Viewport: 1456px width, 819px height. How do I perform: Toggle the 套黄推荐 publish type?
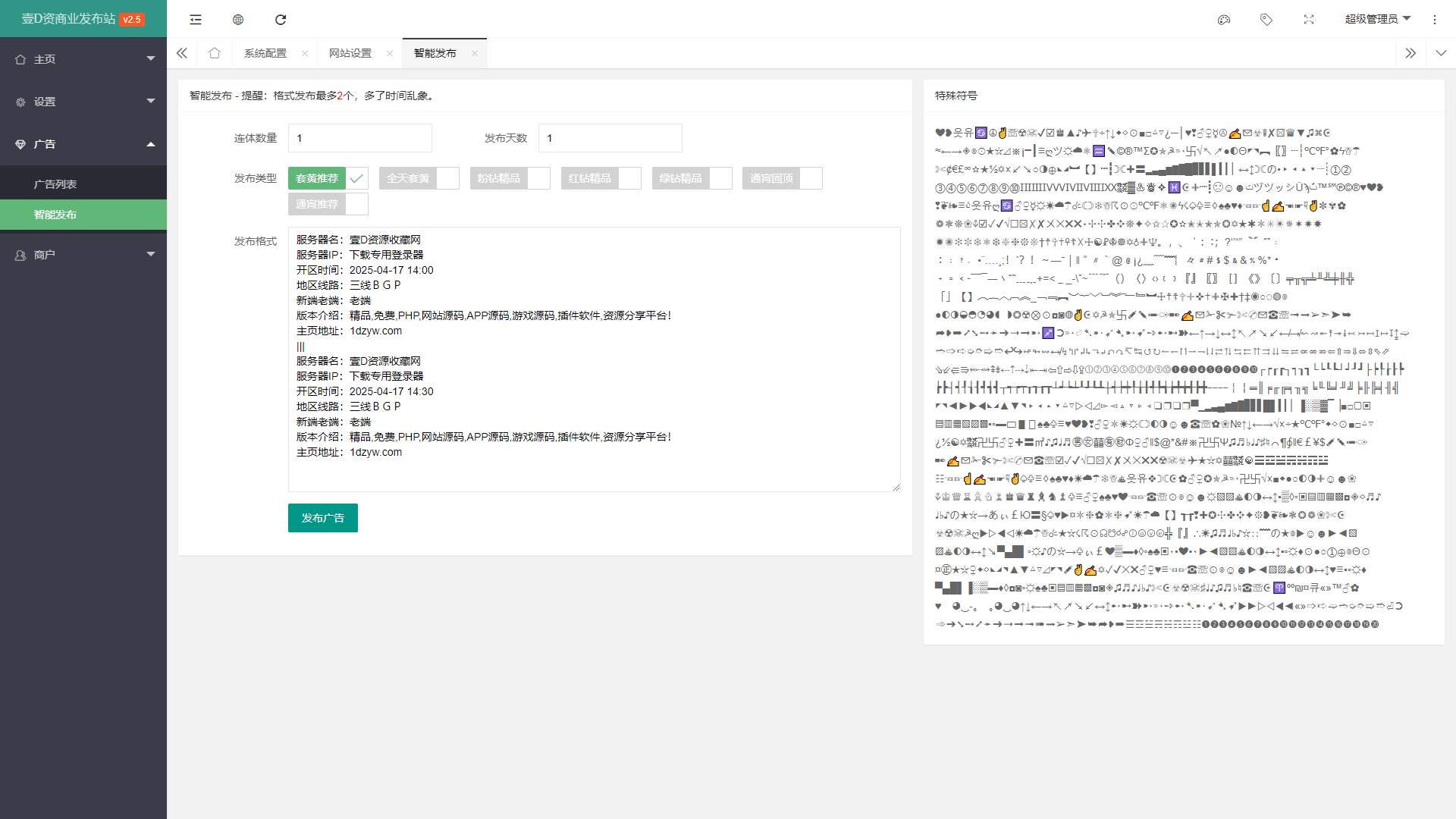point(328,178)
